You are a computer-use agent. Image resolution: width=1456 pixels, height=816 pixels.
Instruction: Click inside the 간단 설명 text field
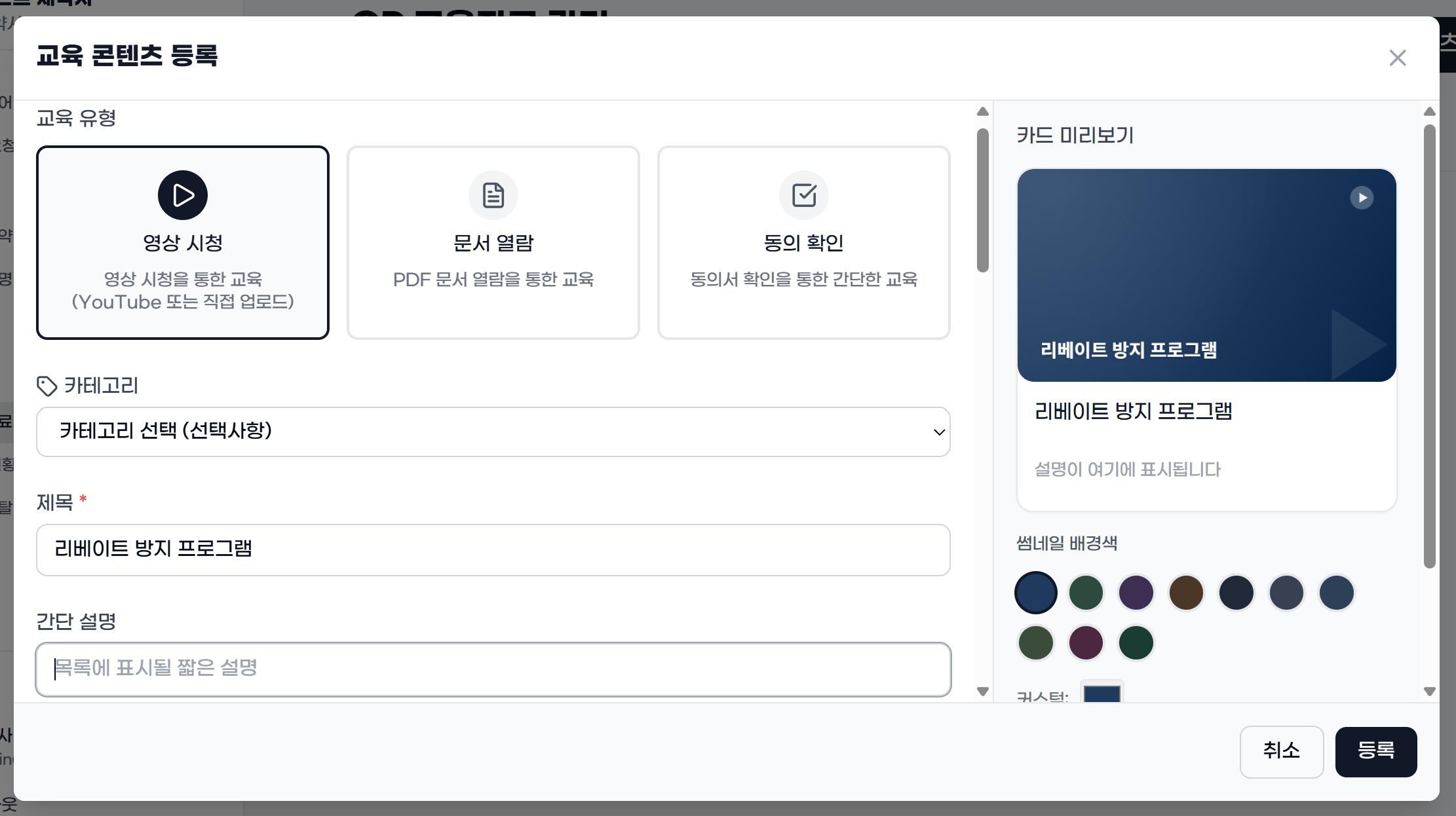click(493, 669)
